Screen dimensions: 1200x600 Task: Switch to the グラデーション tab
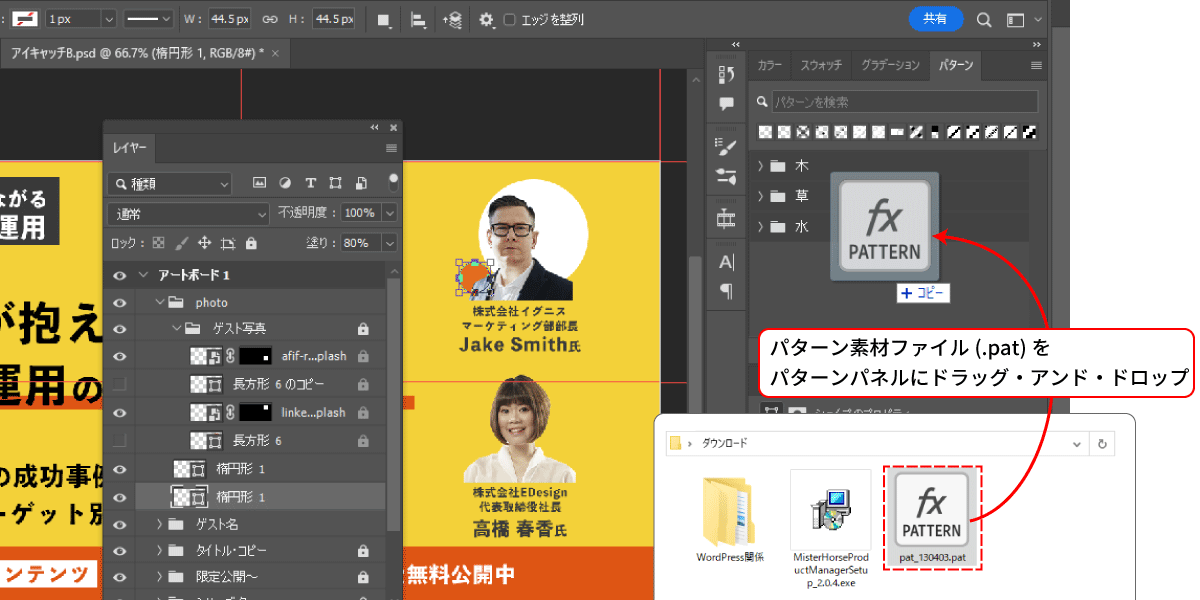point(889,65)
